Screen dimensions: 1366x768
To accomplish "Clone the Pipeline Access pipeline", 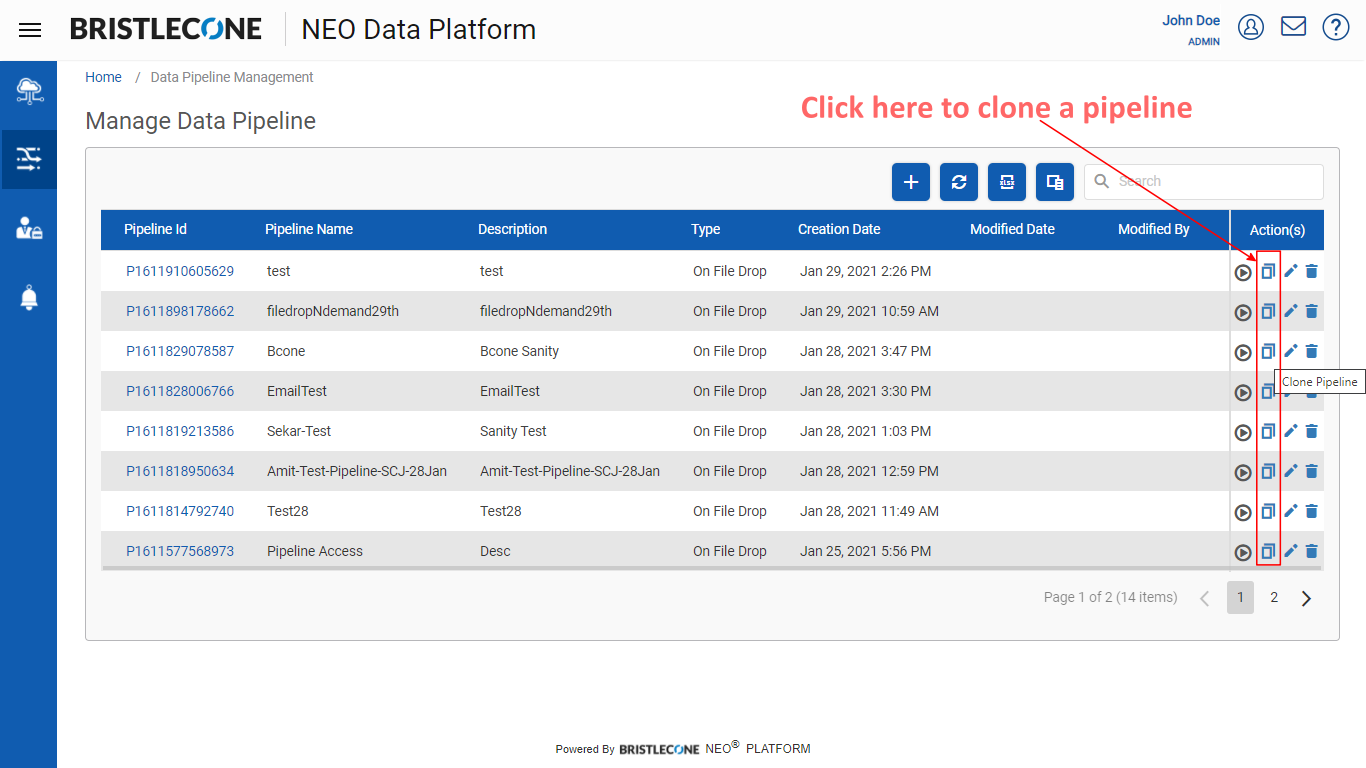I will point(1268,551).
